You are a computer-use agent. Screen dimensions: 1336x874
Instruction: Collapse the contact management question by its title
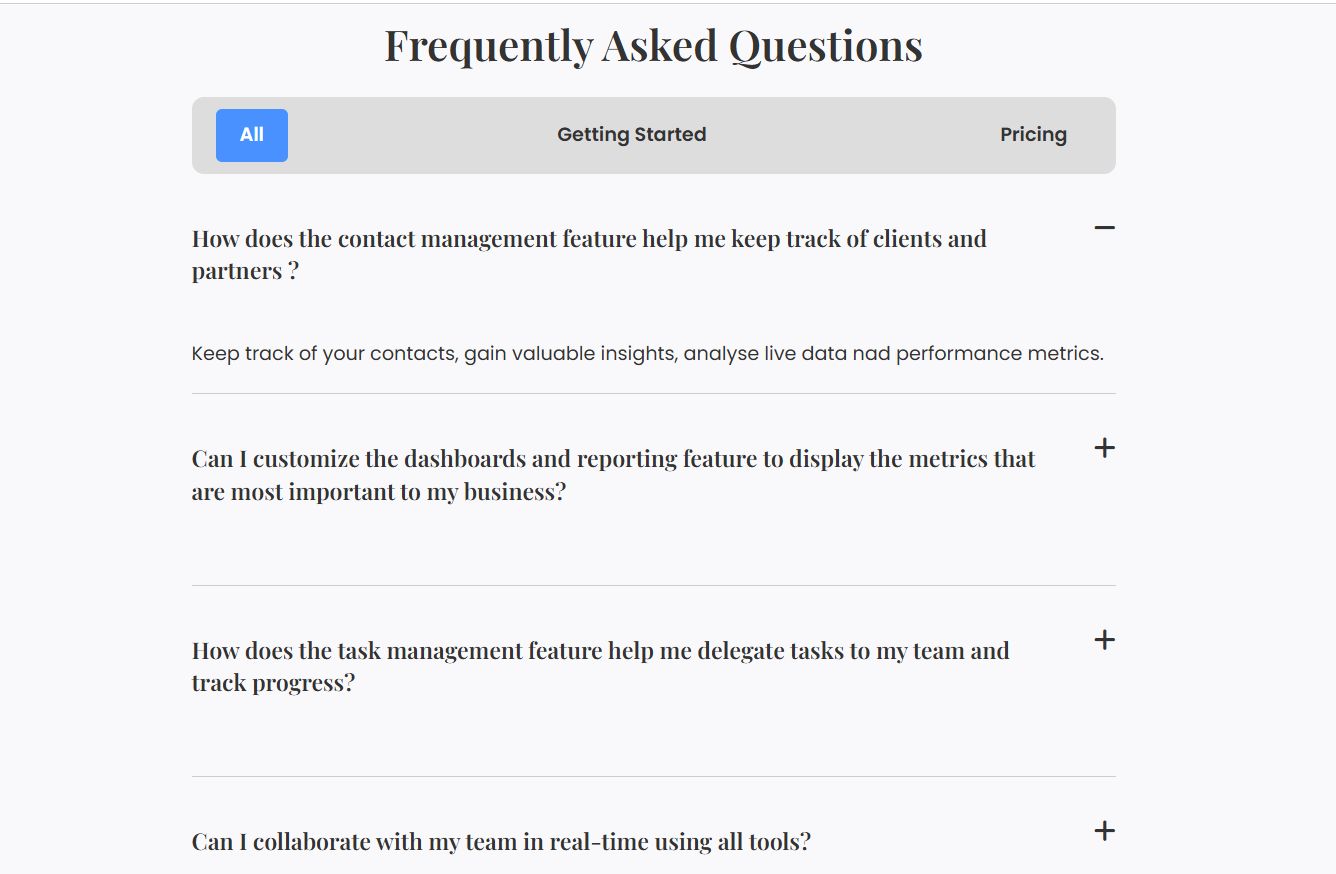[x=588, y=240]
